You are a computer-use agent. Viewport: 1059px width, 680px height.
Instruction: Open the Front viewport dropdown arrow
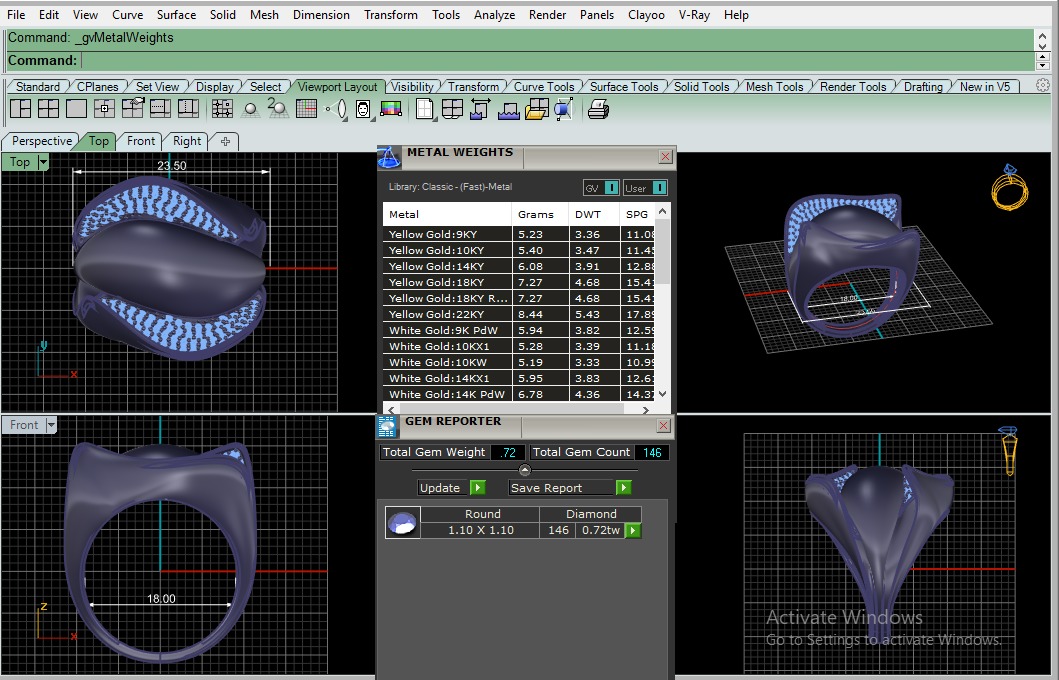(51, 425)
